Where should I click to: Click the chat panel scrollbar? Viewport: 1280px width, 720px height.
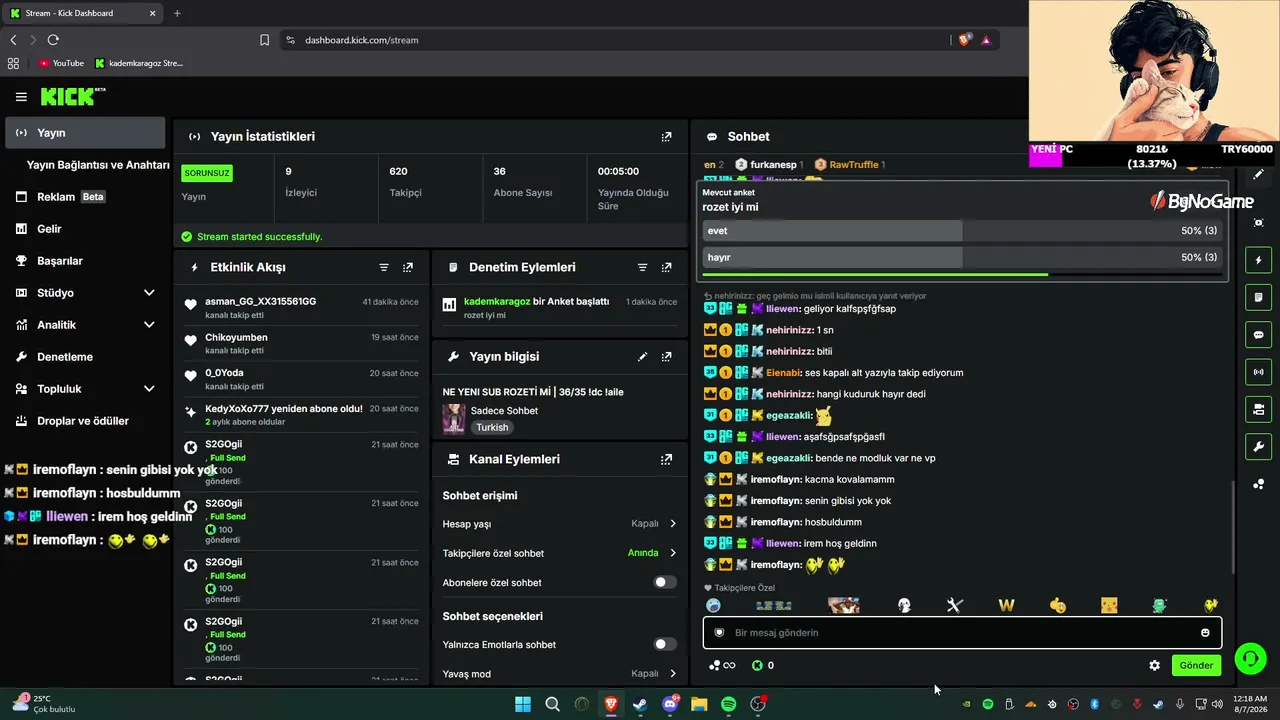click(x=1233, y=525)
